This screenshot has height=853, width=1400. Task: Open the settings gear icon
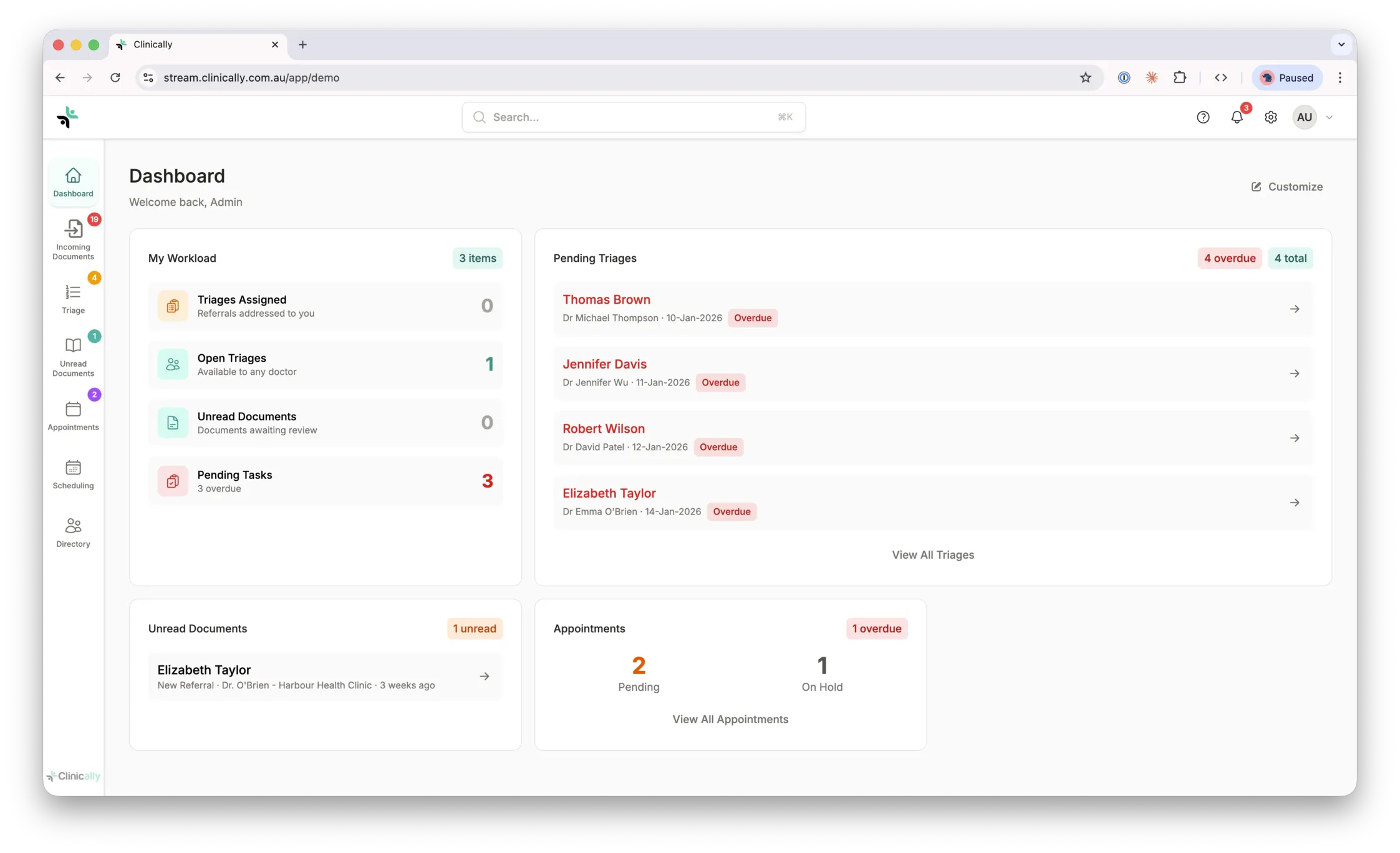[x=1270, y=117]
